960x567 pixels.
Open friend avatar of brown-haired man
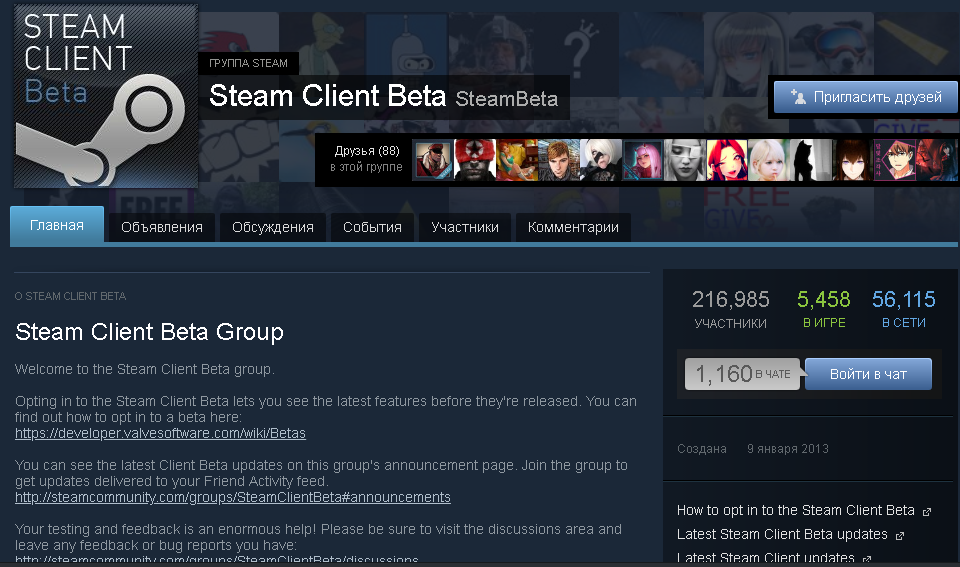pos(559,160)
